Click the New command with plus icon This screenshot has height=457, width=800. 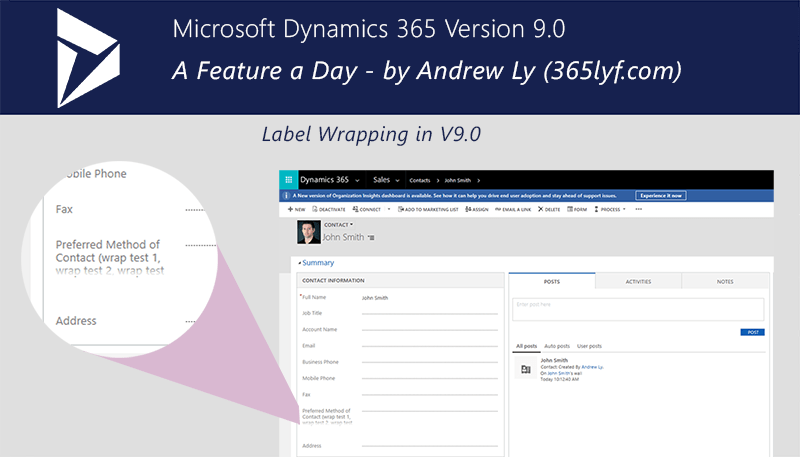[x=296, y=209]
